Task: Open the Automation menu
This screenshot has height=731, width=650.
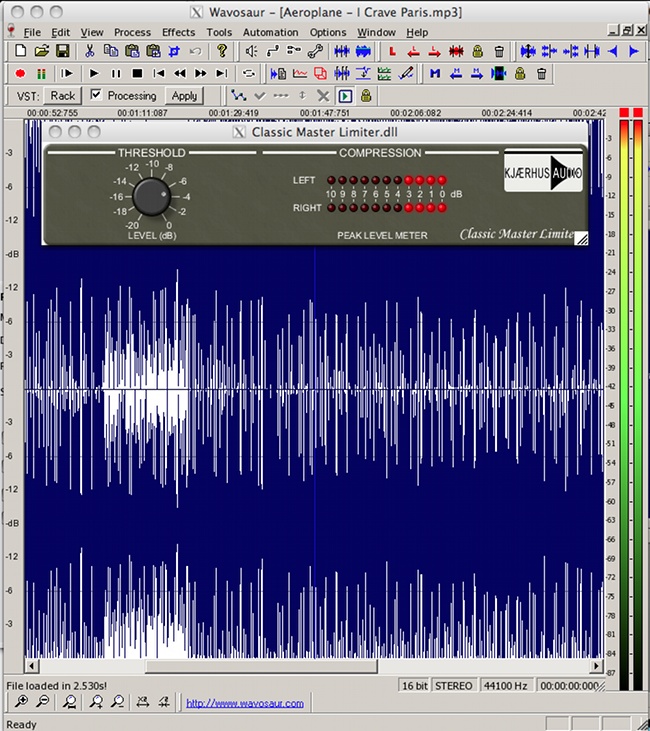Action: tap(270, 32)
